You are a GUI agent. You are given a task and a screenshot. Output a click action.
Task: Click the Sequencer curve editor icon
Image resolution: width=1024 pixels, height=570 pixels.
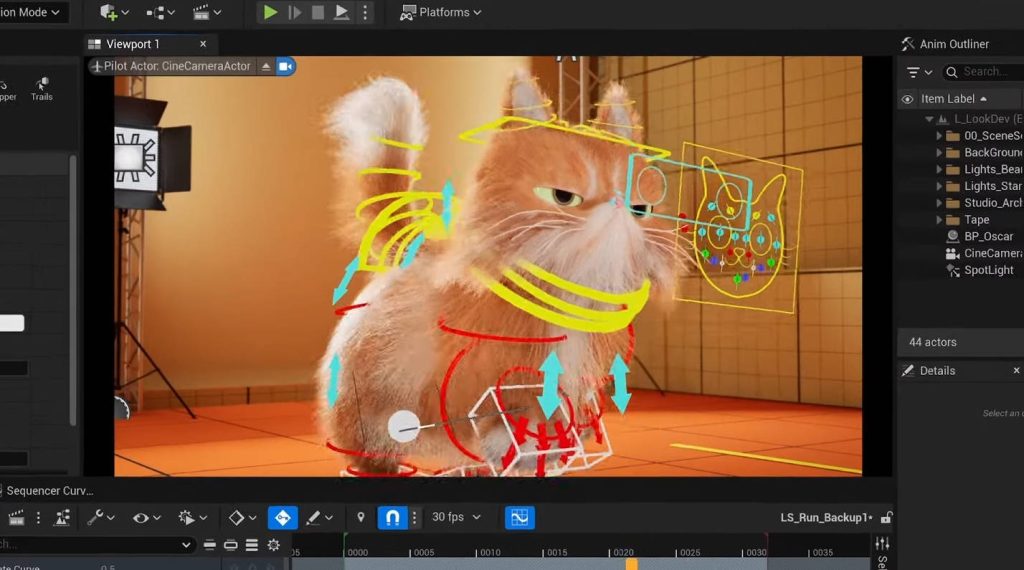519,517
